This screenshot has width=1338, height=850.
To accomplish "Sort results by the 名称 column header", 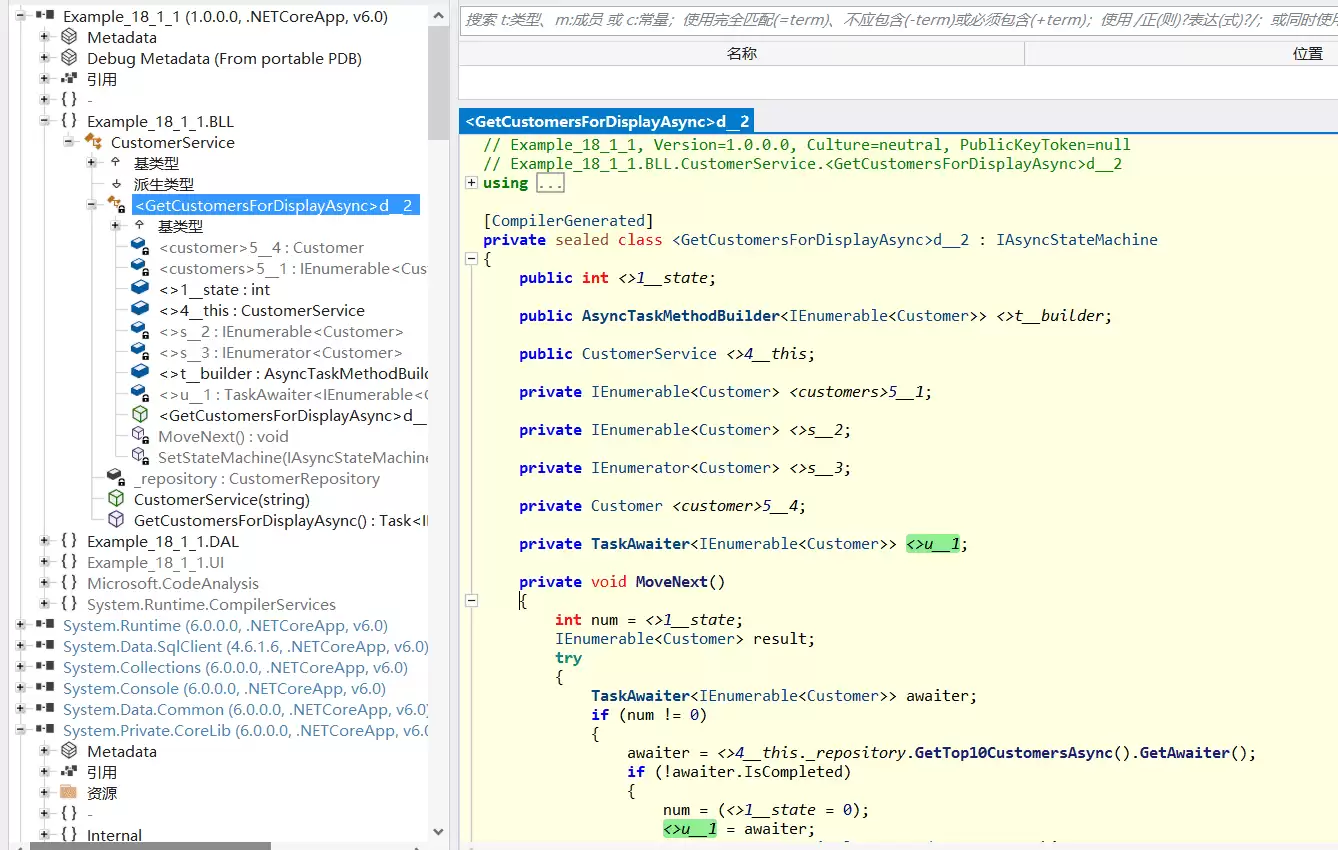I will [742, 53].
